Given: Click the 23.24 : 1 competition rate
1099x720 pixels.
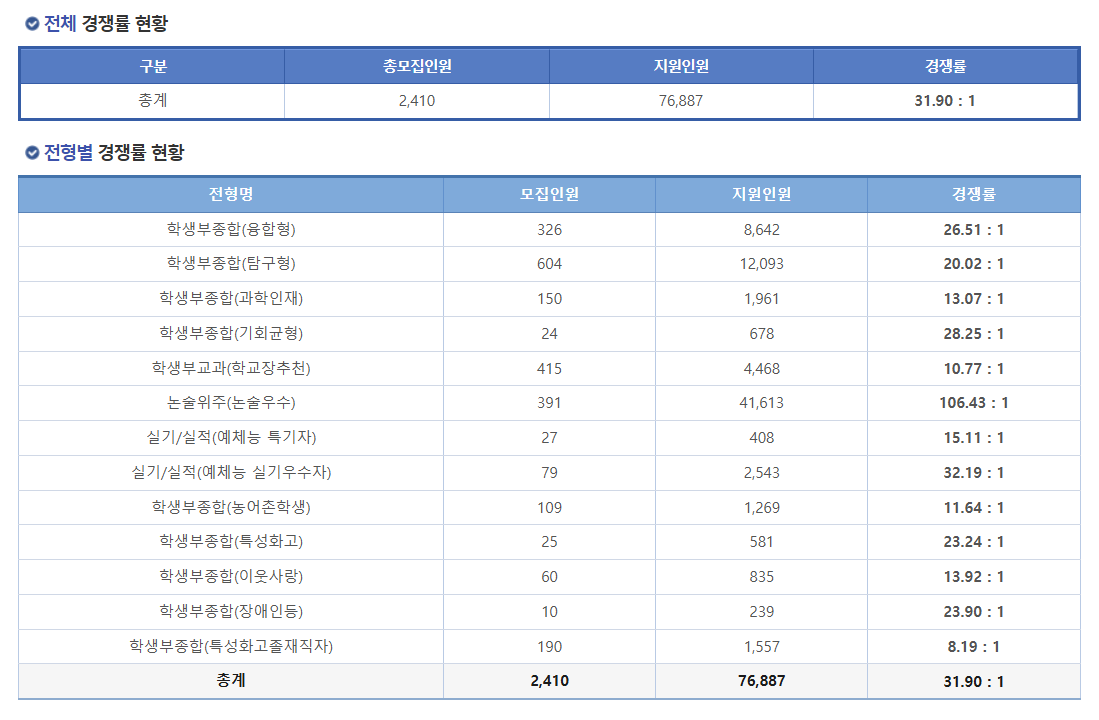Looking at the screenshot, I should 974,543.
